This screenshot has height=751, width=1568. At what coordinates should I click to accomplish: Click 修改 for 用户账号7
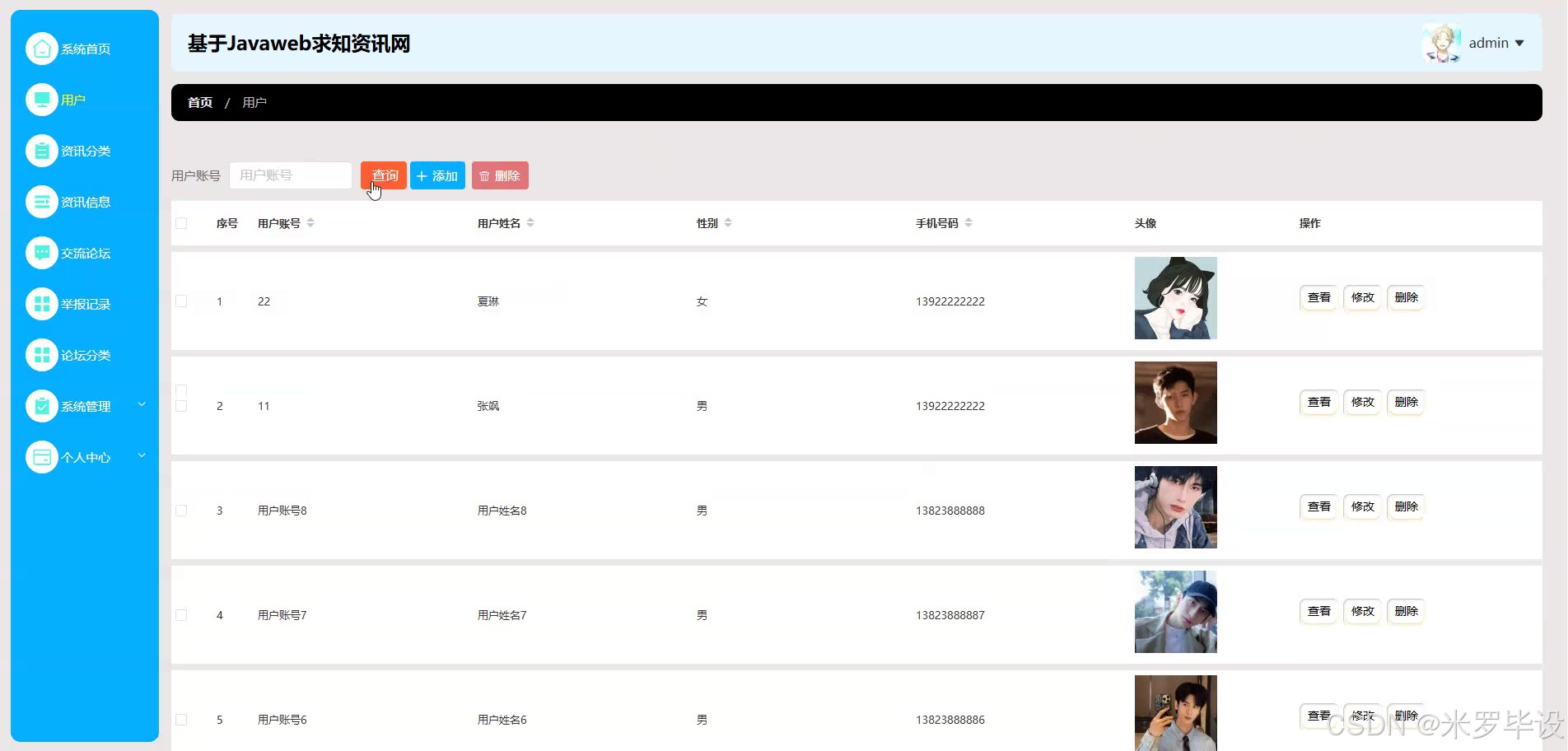click(1363, 611)
